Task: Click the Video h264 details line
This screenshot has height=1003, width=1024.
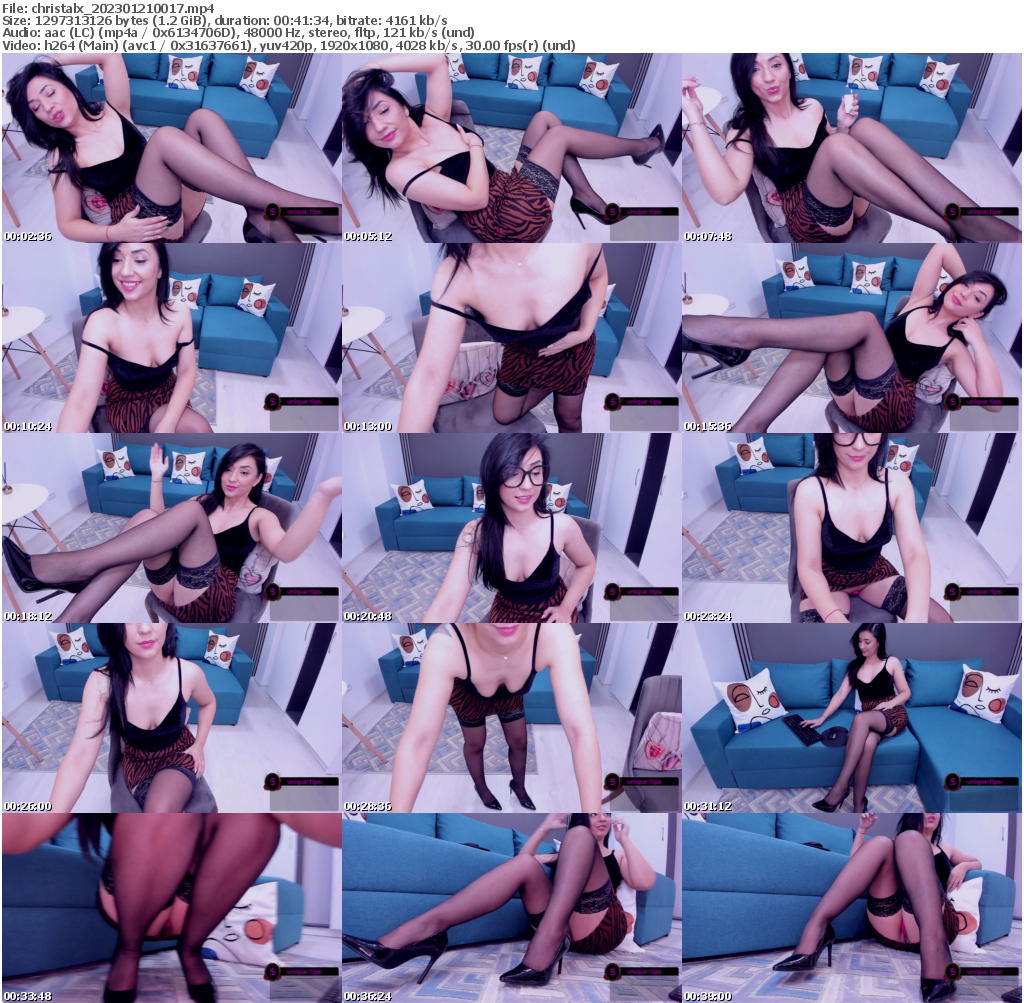Action: (x=290, y=45)
